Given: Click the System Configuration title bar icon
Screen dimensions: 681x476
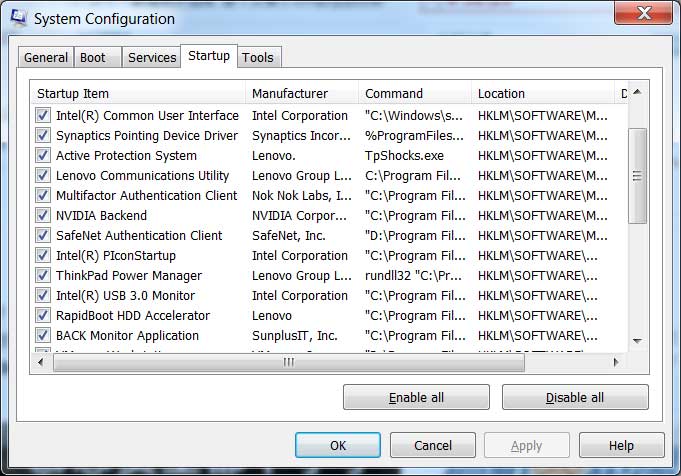Looking at the screenshot, I should click(18, 18).
